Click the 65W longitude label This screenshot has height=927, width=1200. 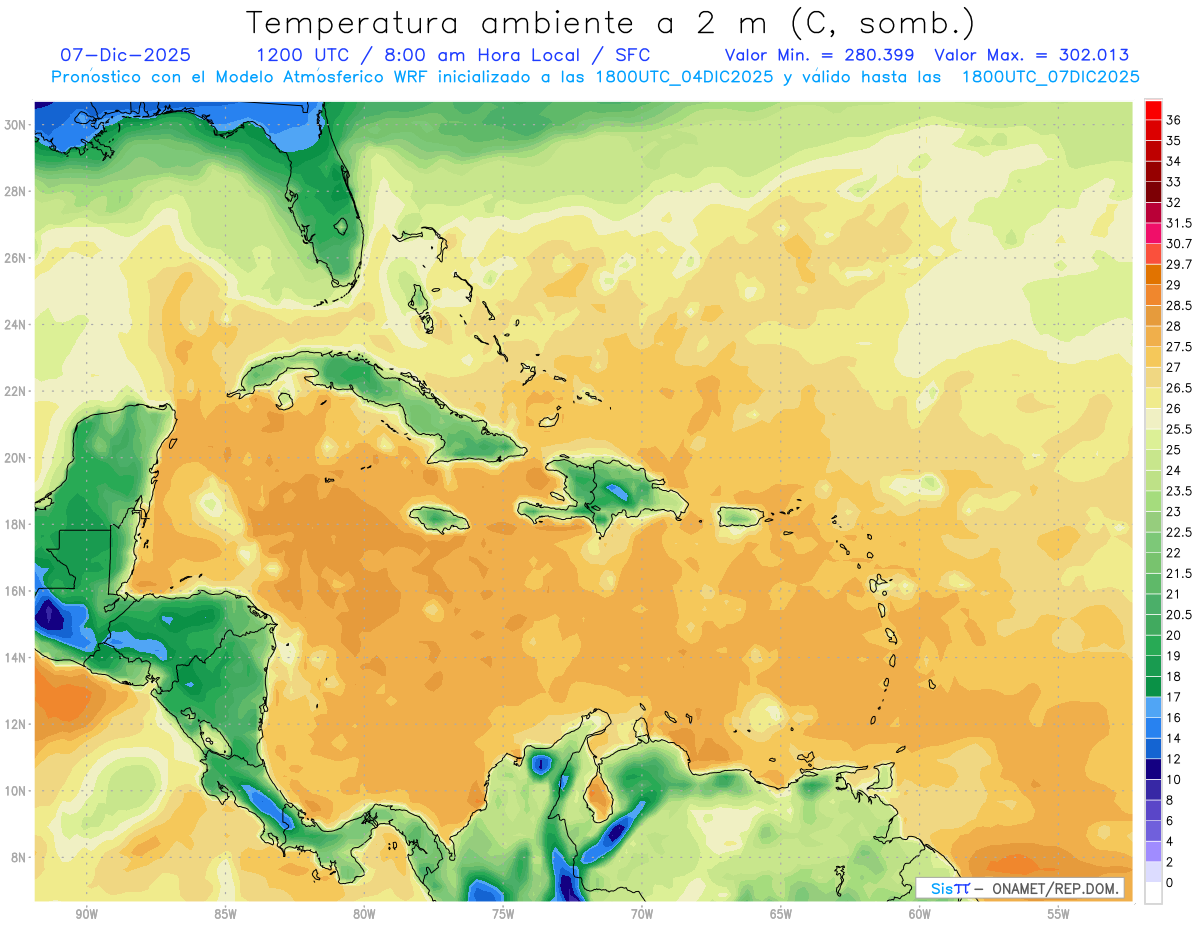(781, 914)
